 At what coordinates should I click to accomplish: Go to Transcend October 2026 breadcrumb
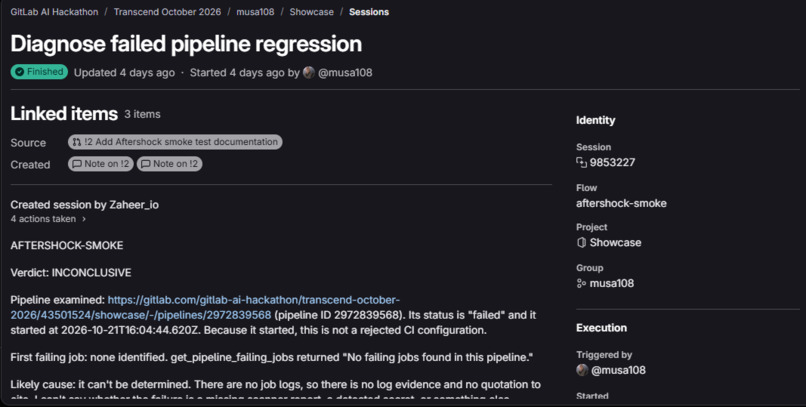click(x=167, y=12)
